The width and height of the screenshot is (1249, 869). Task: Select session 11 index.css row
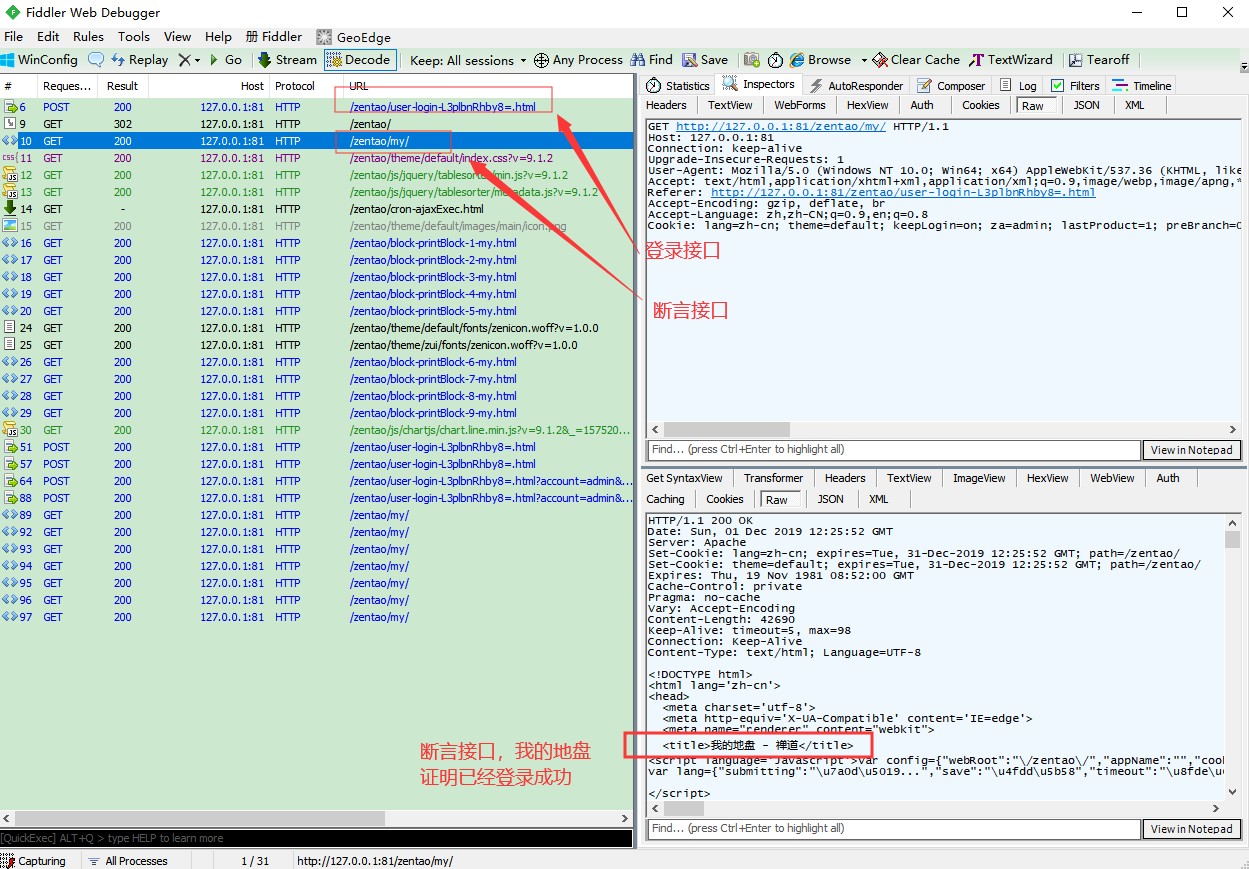316,158
